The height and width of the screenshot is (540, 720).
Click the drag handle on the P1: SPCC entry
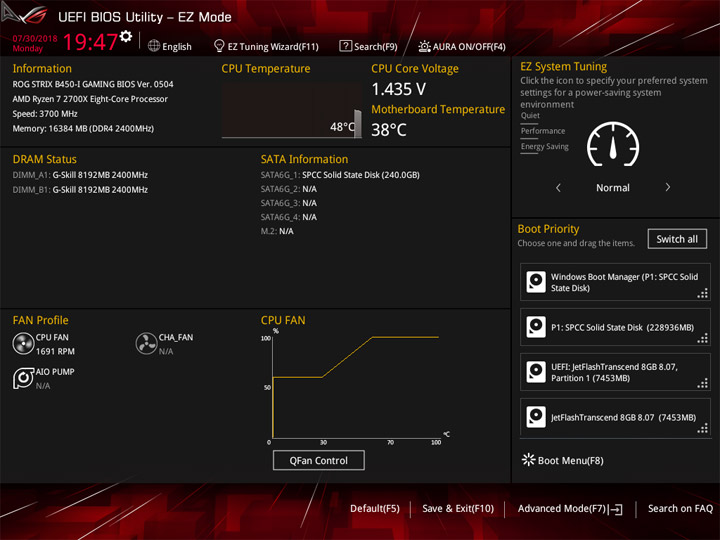(703, 339)
